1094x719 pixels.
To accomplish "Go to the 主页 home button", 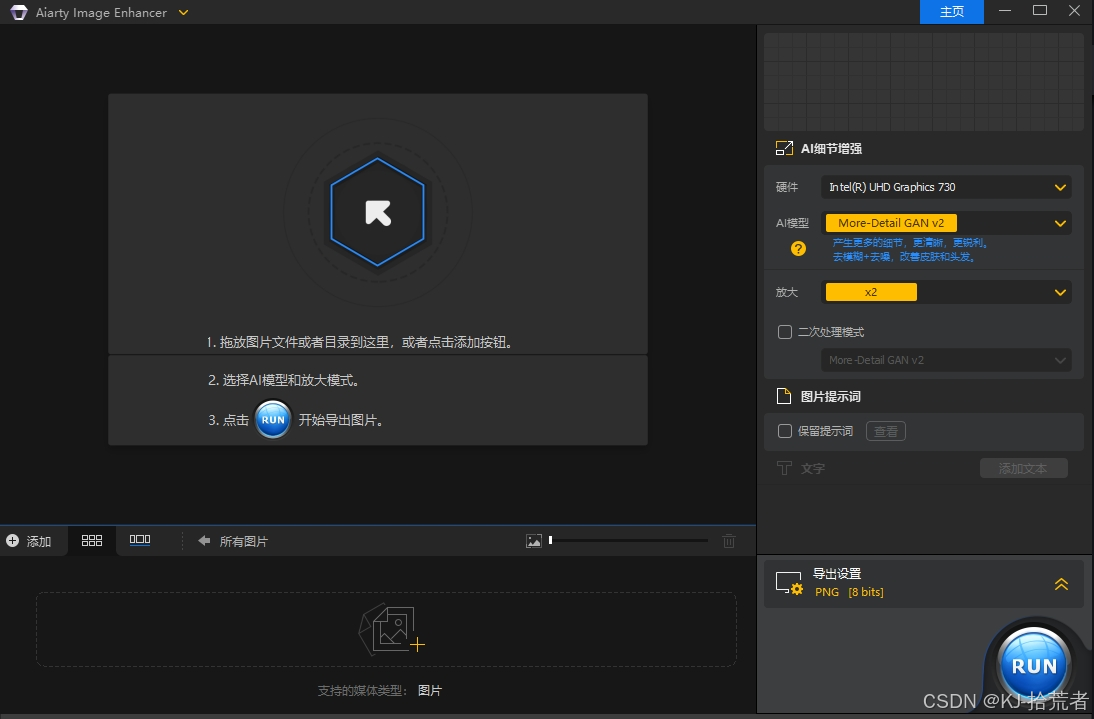I will [952, 12].
